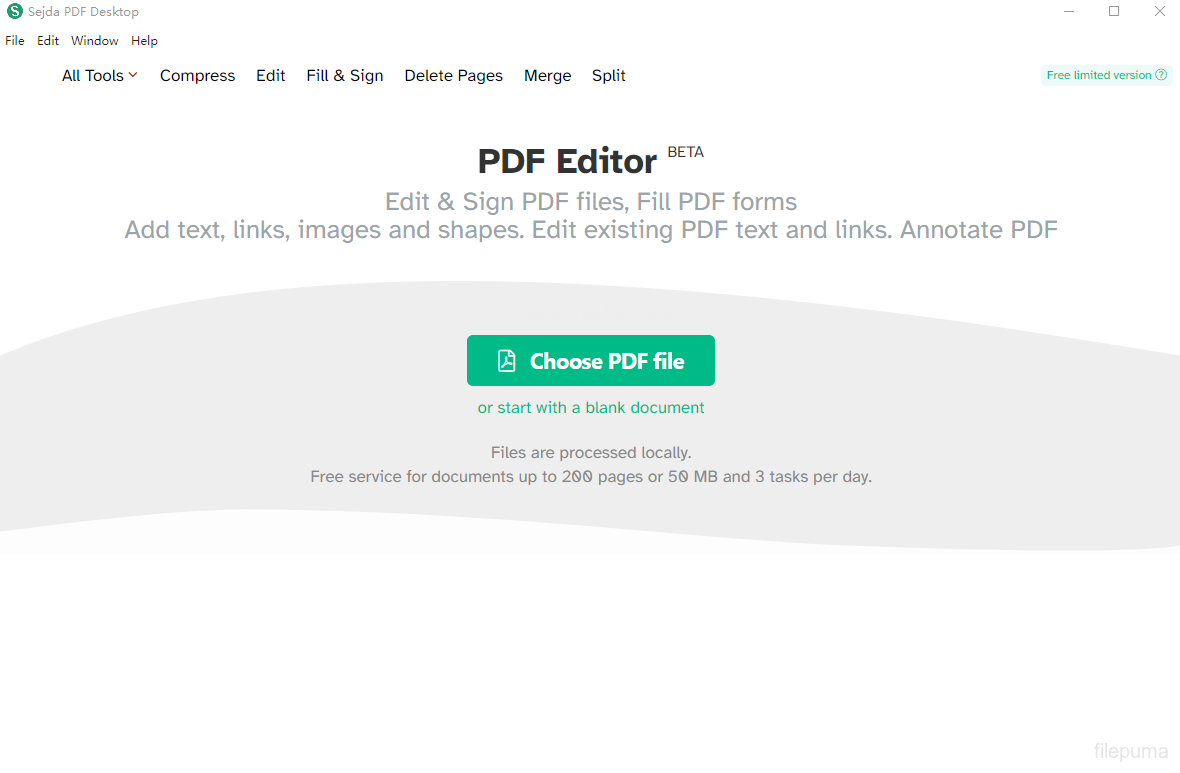Minimize the Sejda PDF Desktop window

click(x=1069, y=12)
